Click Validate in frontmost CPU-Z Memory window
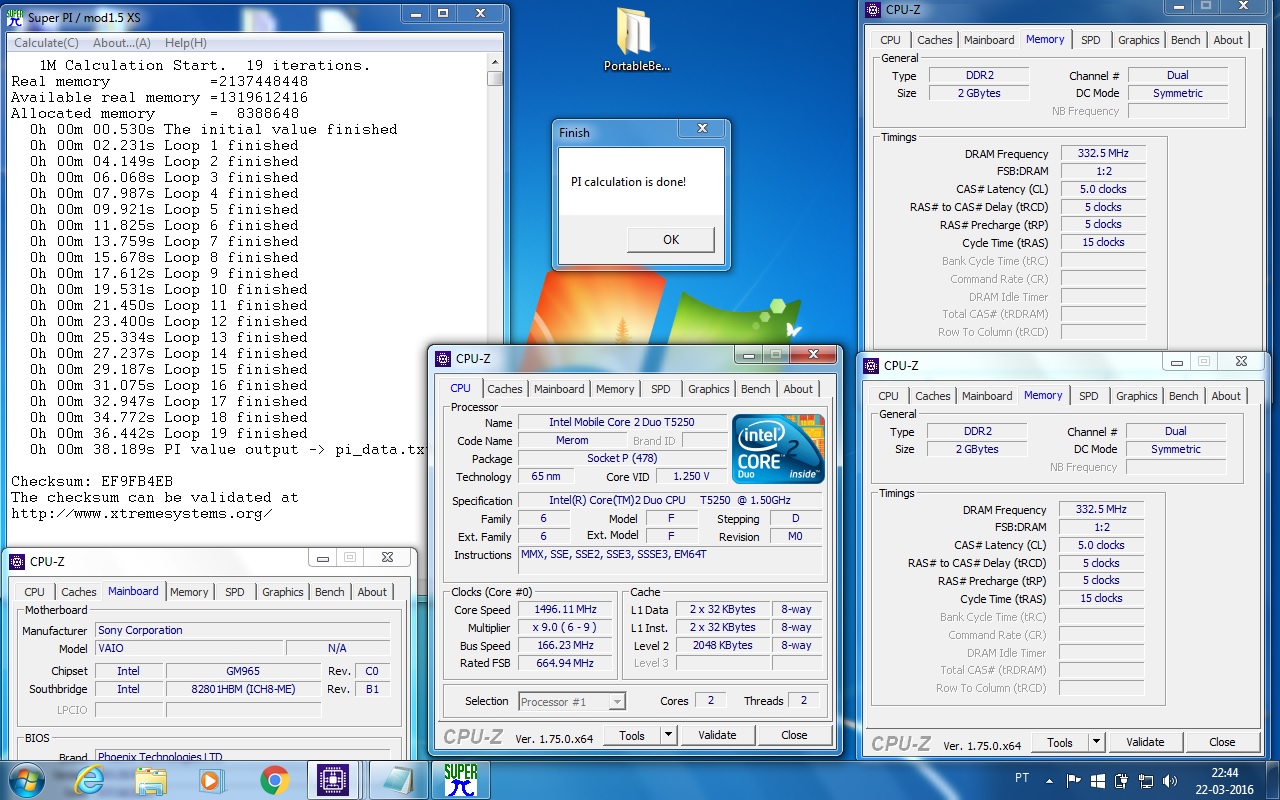The image size is (1280, 800). coord(1145,742)
